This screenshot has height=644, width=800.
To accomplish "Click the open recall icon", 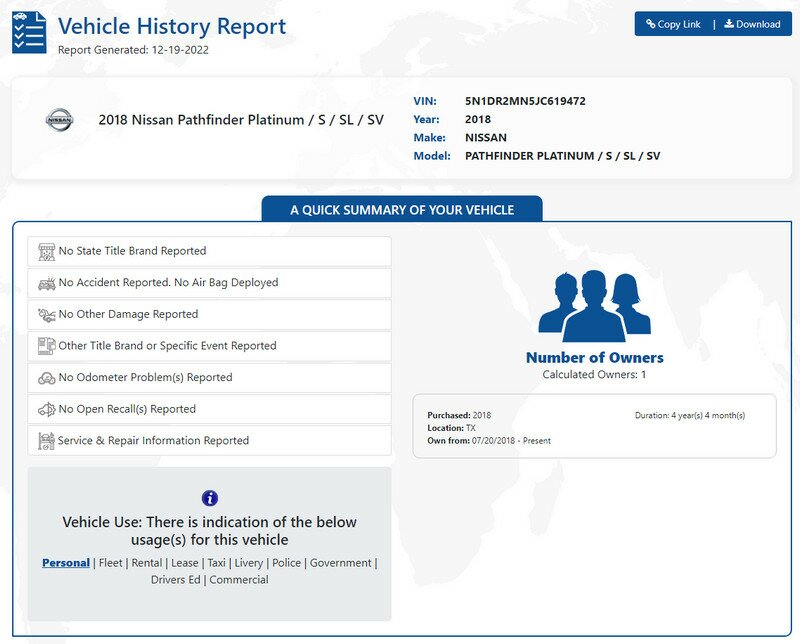I will [46, 409].
